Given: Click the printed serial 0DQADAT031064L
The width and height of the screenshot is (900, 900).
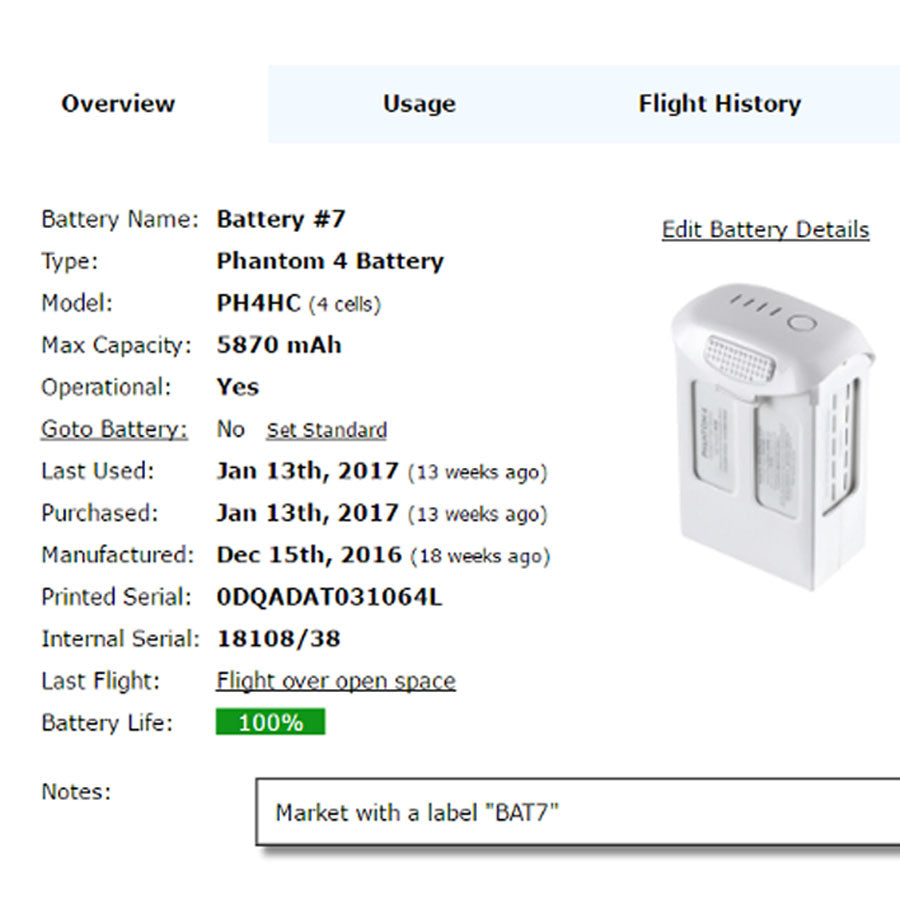Looking at the screenshot, I should 329,597.
